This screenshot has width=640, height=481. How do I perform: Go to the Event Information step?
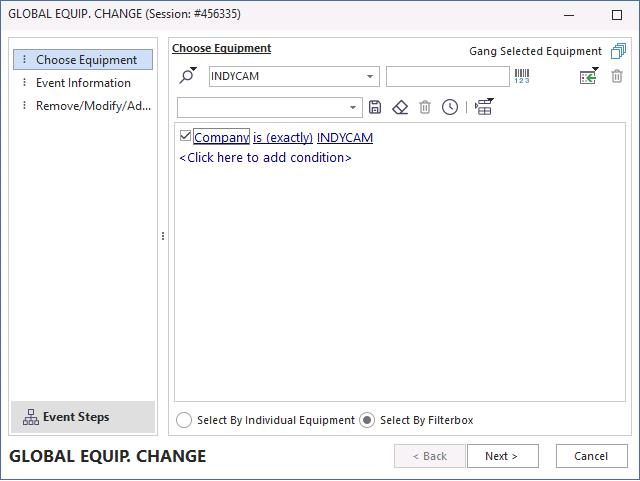(x=83, y=83)
